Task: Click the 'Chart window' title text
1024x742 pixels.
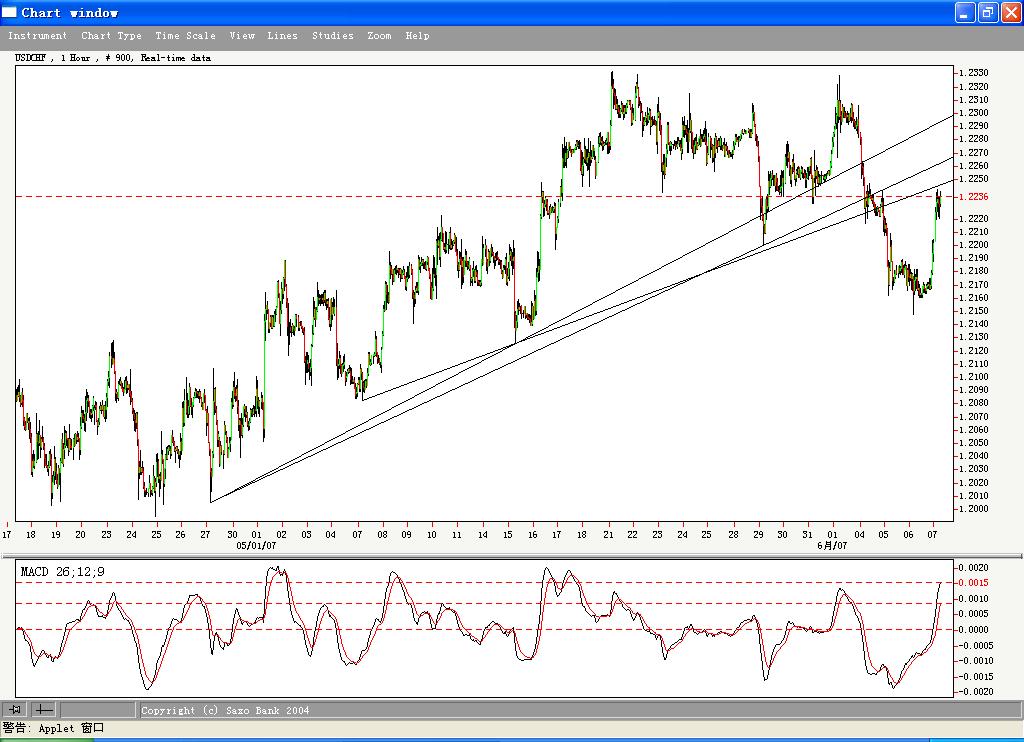Action: [69, 12]
